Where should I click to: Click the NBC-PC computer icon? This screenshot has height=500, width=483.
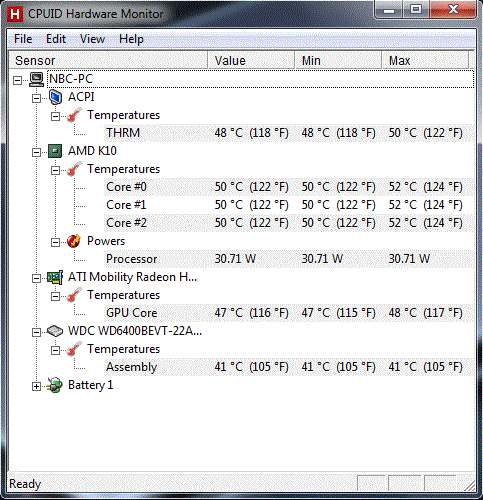click(36, 79)
